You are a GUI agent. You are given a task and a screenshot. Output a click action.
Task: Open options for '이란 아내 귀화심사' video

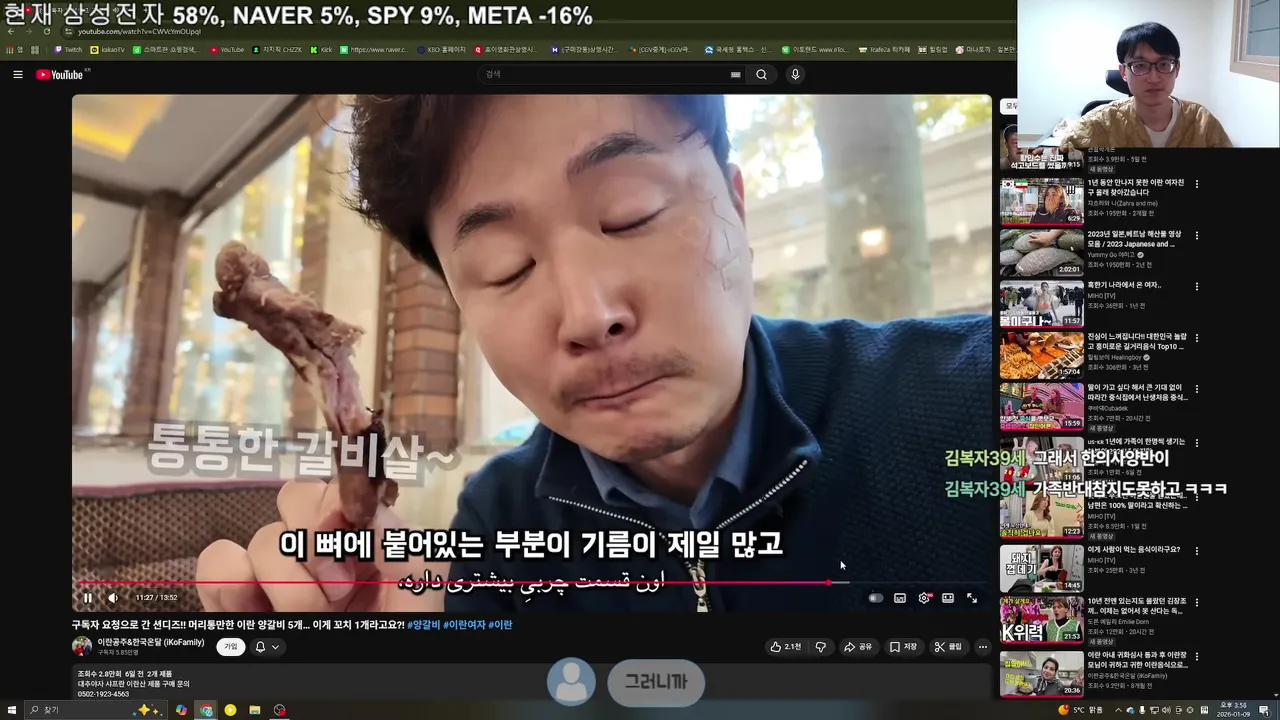point(1196,656)
